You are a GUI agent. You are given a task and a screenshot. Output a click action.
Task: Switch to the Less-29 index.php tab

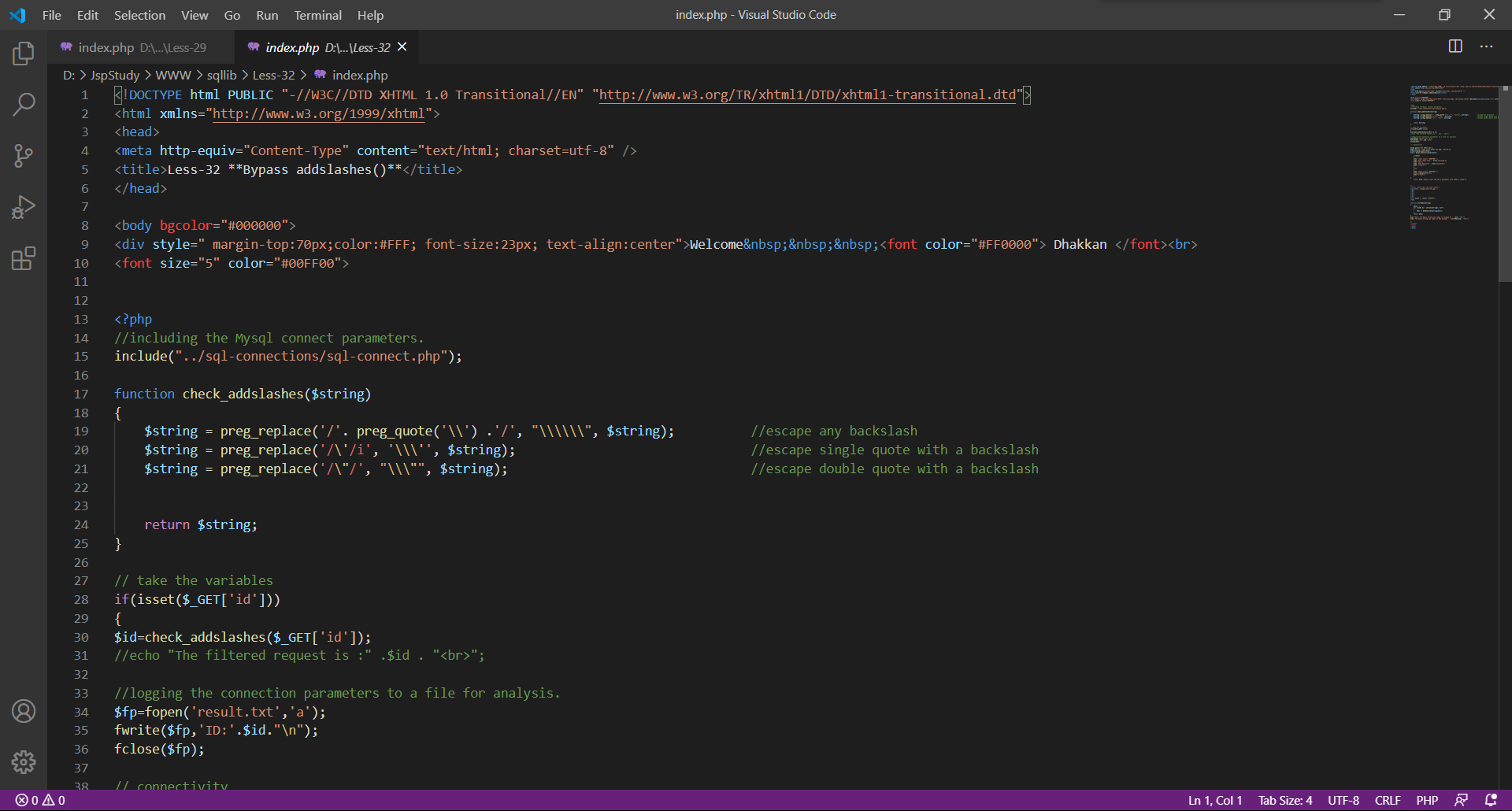142,47
